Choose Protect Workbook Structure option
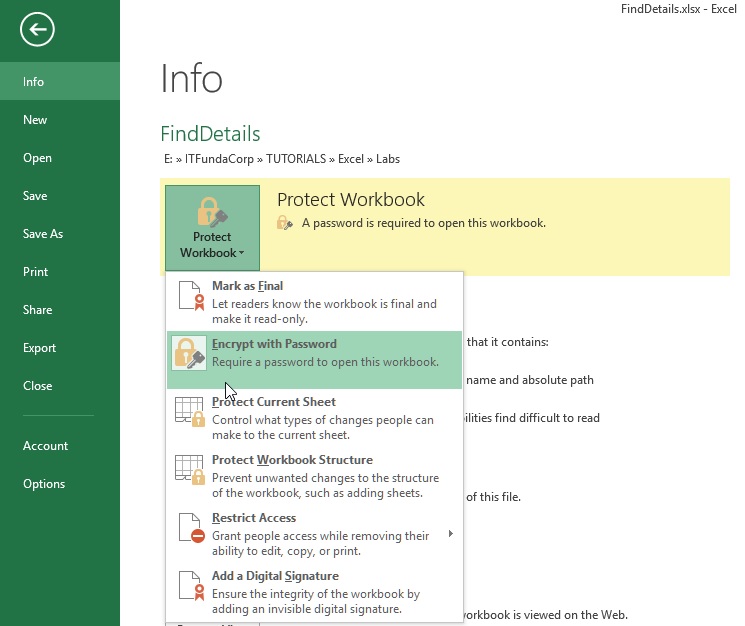Viewport: 745px width, 626px height. (314, 476)
